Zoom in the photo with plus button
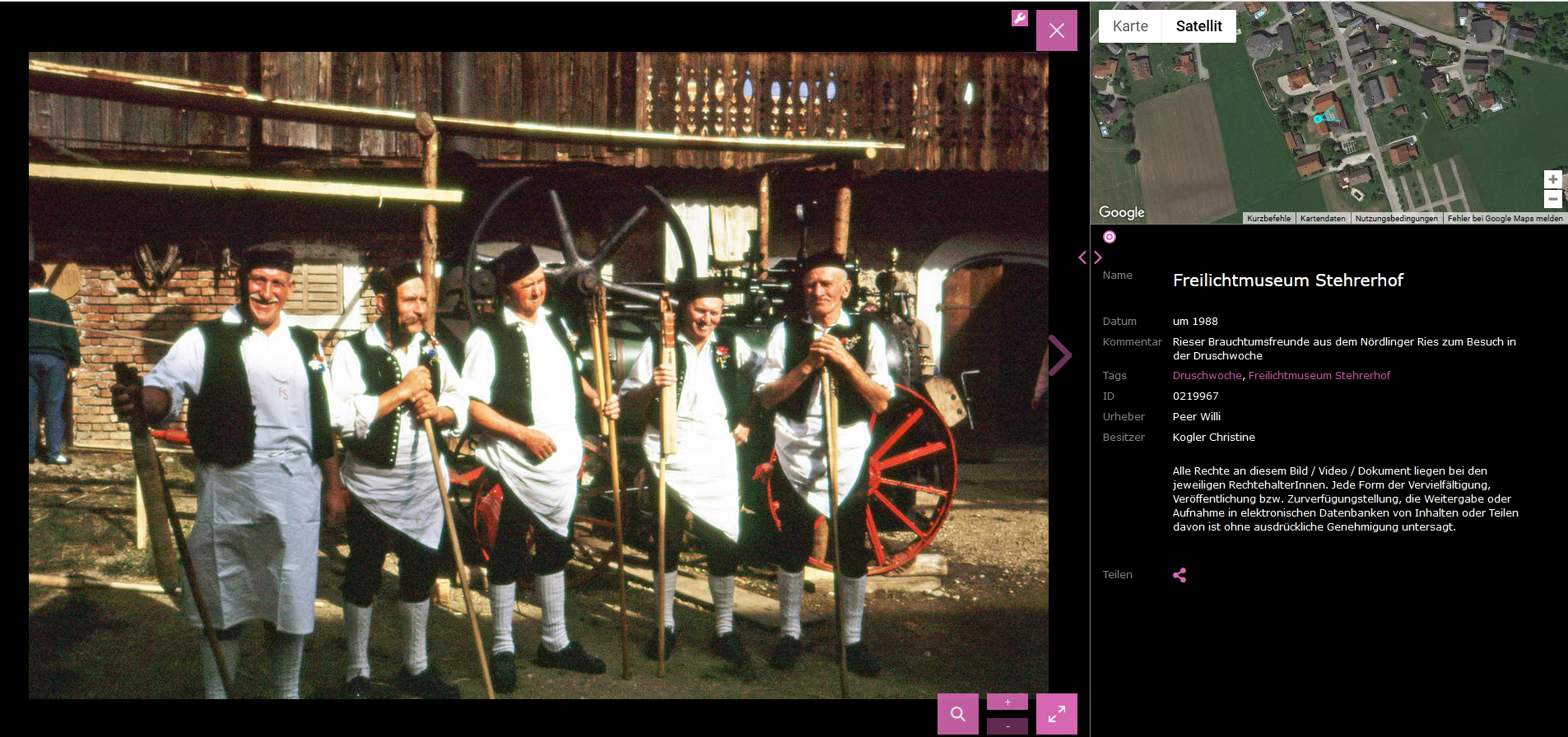Image resolution: width=1568 pixels, height=737 pixels. tap(1007, 702)
